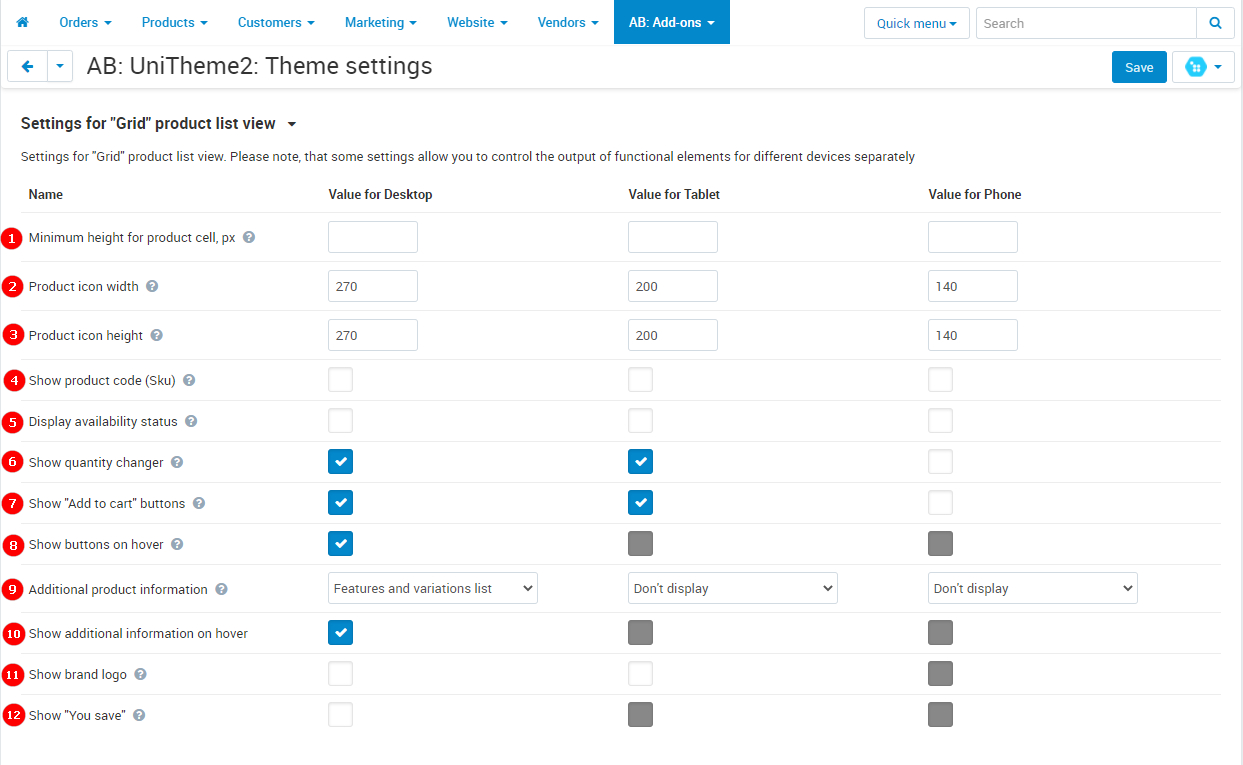
Task: Open the AB: Add-ons menu
Action: [x=672, y=22]
